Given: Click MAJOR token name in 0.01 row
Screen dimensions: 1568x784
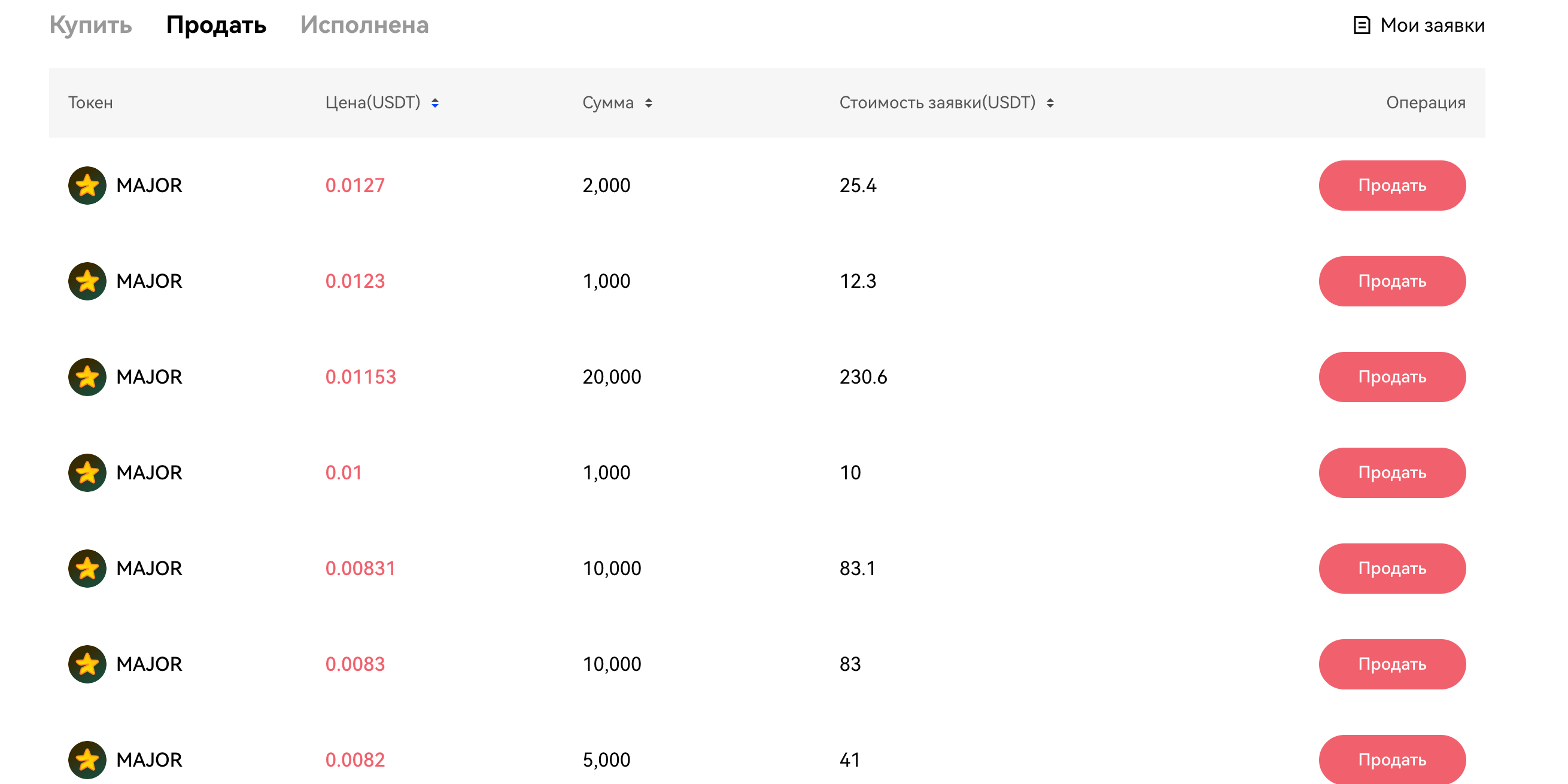Looking at the screenshot, I should tap(149, 472).
